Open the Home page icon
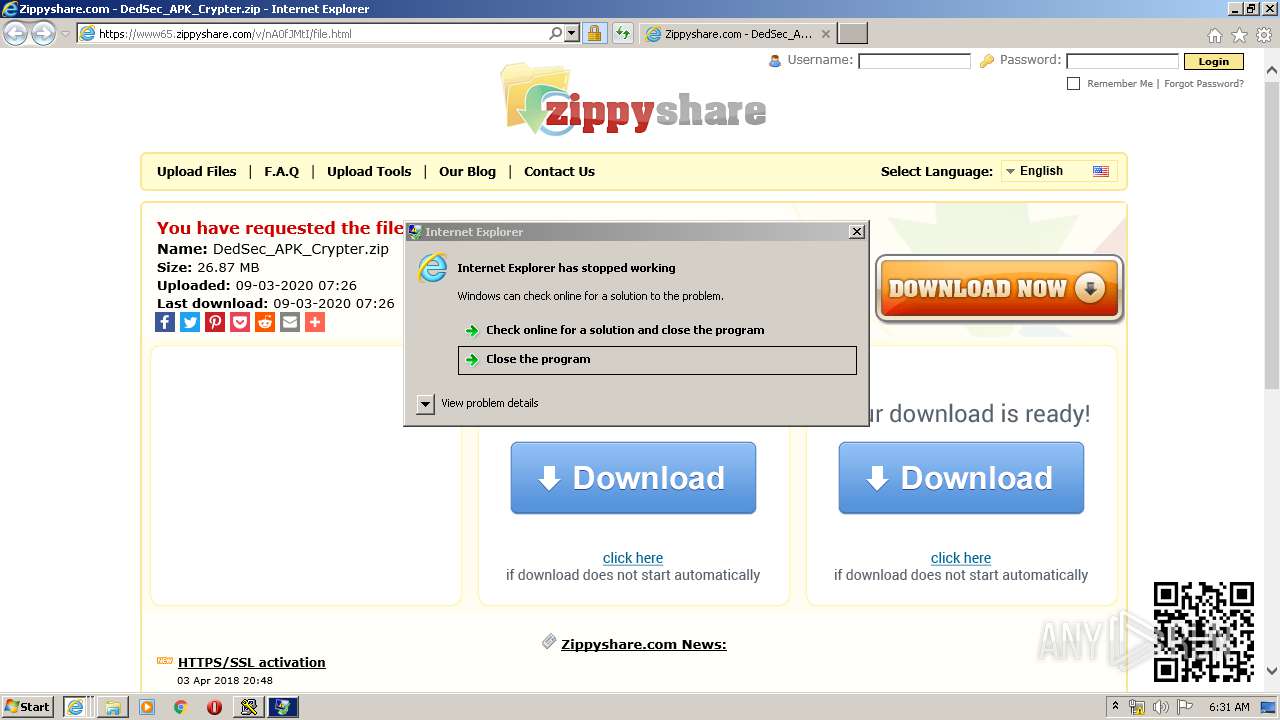 click(1214, 35)
